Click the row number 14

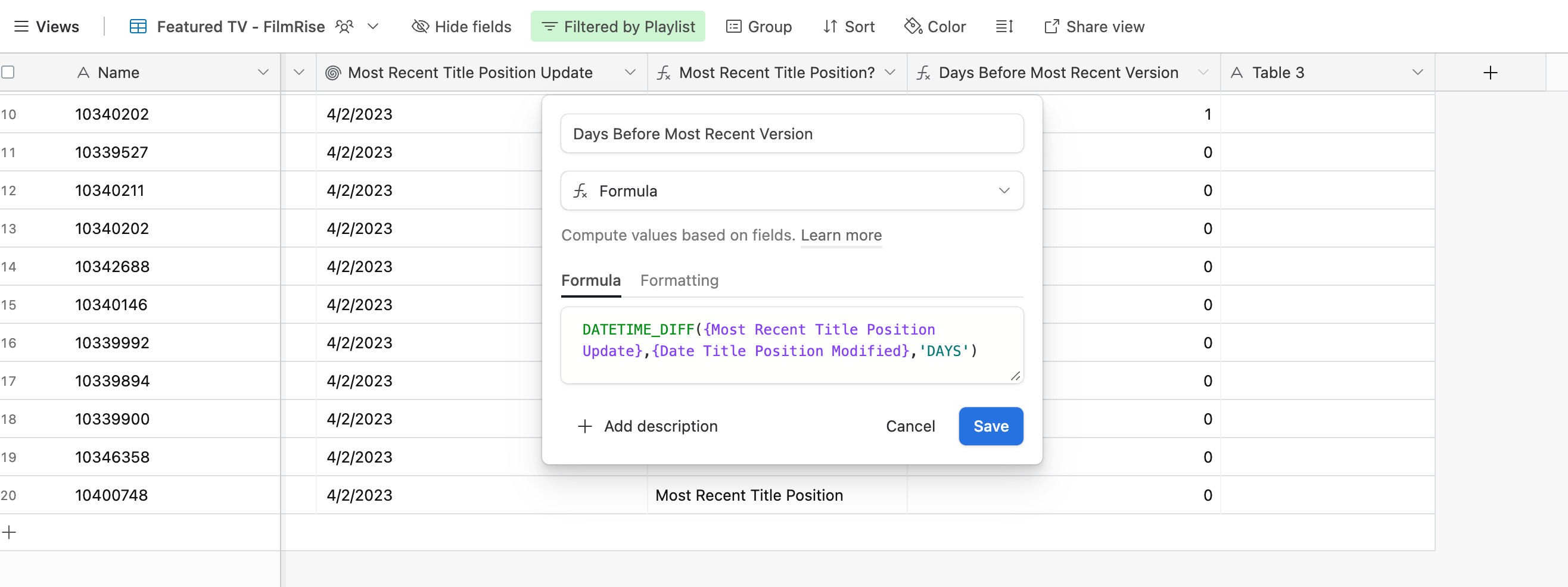point(8,267)
